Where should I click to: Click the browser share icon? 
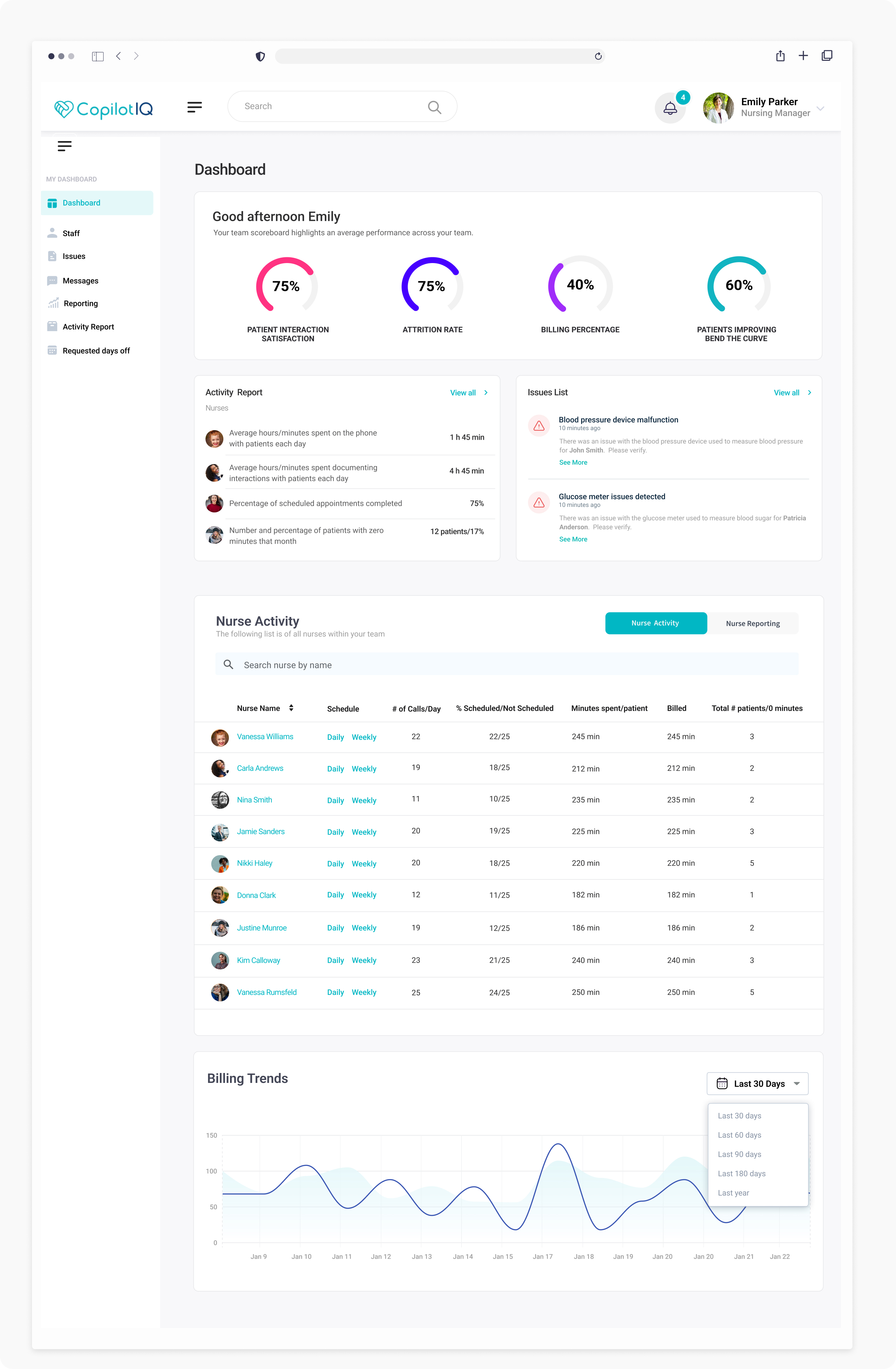(780, 56)
